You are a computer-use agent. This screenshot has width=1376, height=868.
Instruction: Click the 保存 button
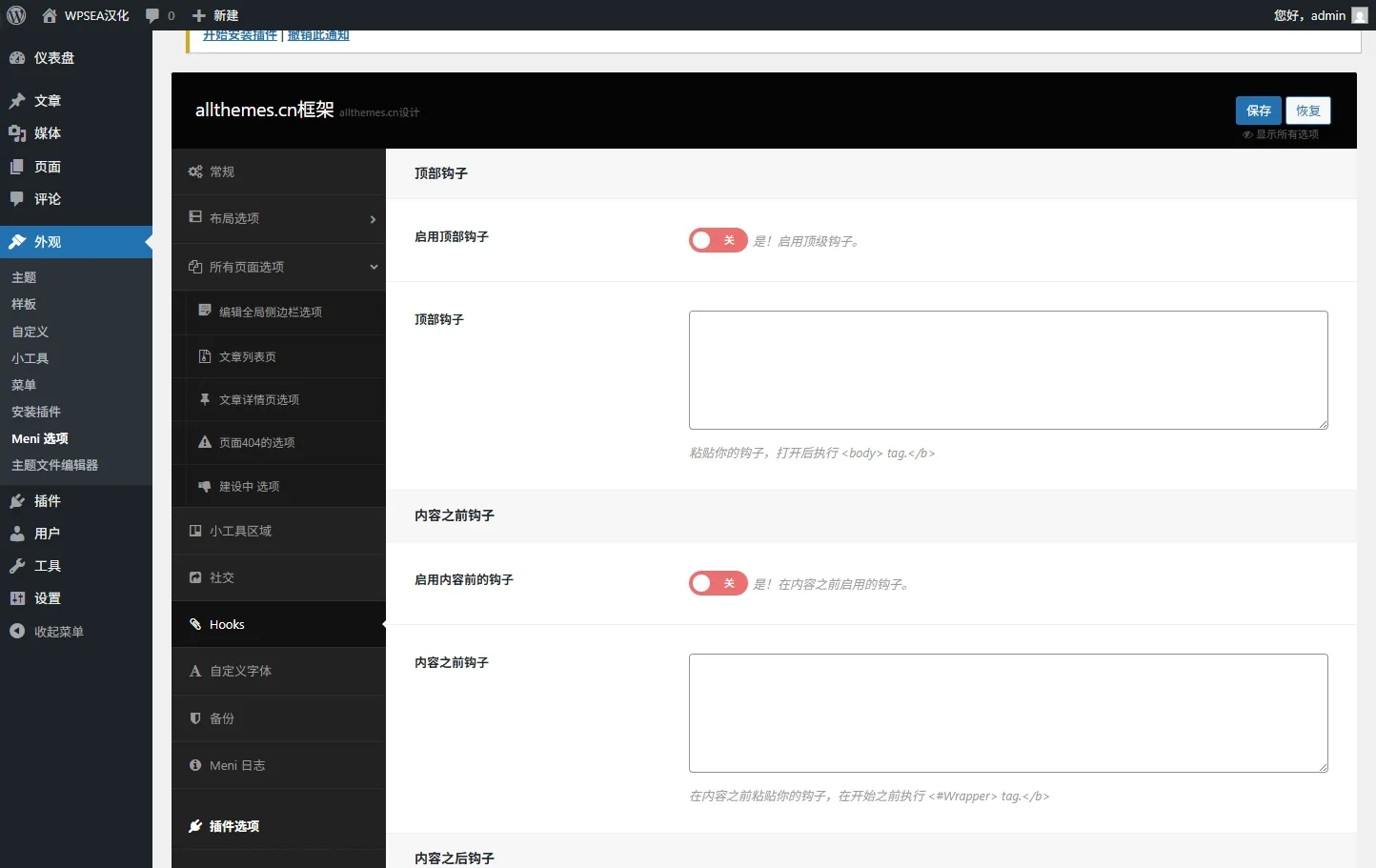tap(1258, 111)
